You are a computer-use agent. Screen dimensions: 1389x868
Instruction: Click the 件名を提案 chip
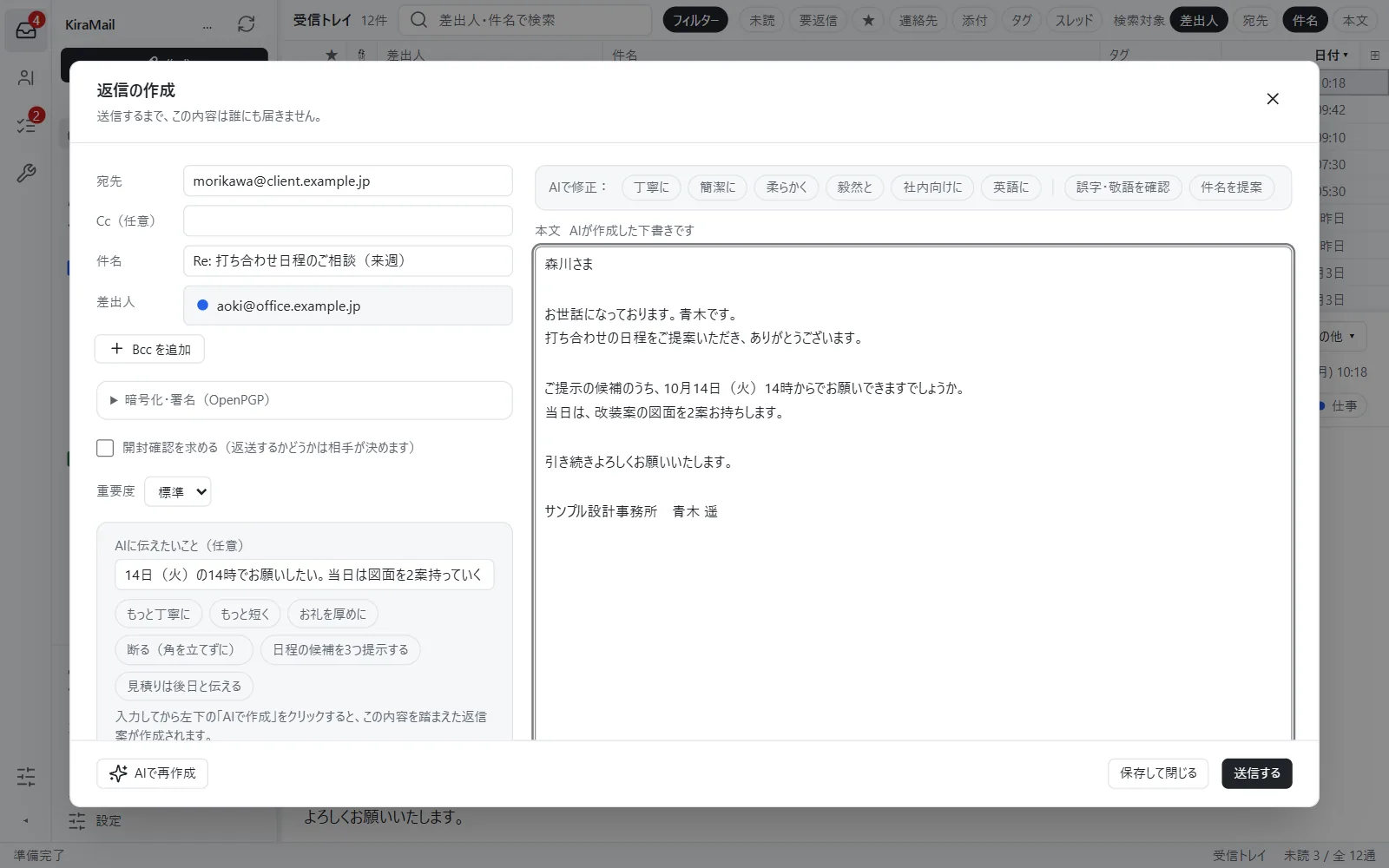point(1231,187)
